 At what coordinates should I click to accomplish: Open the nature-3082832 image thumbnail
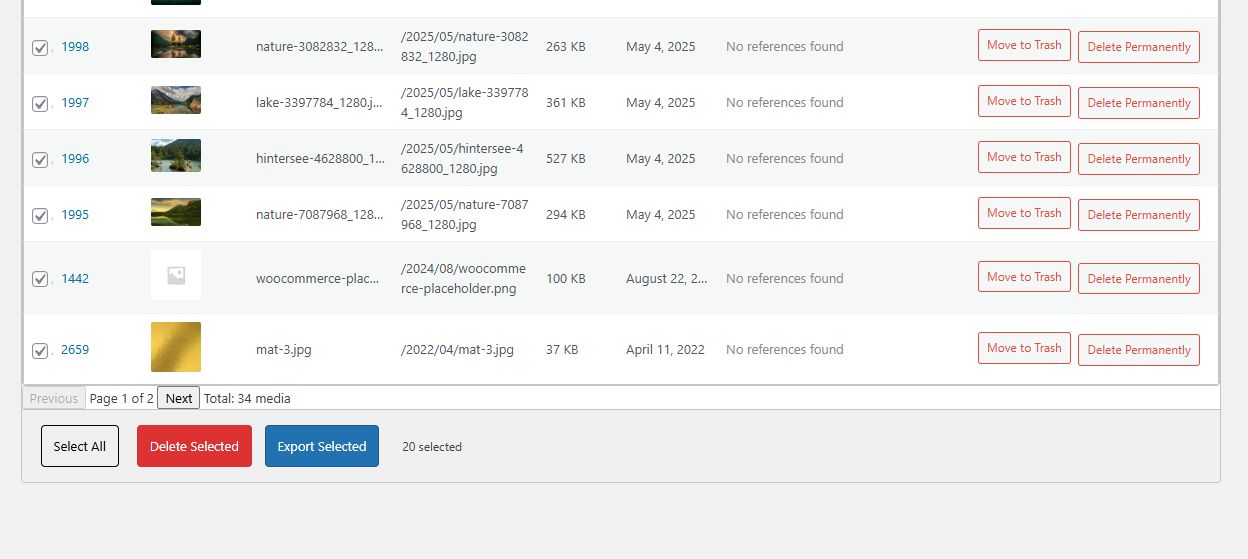(176, 45)
